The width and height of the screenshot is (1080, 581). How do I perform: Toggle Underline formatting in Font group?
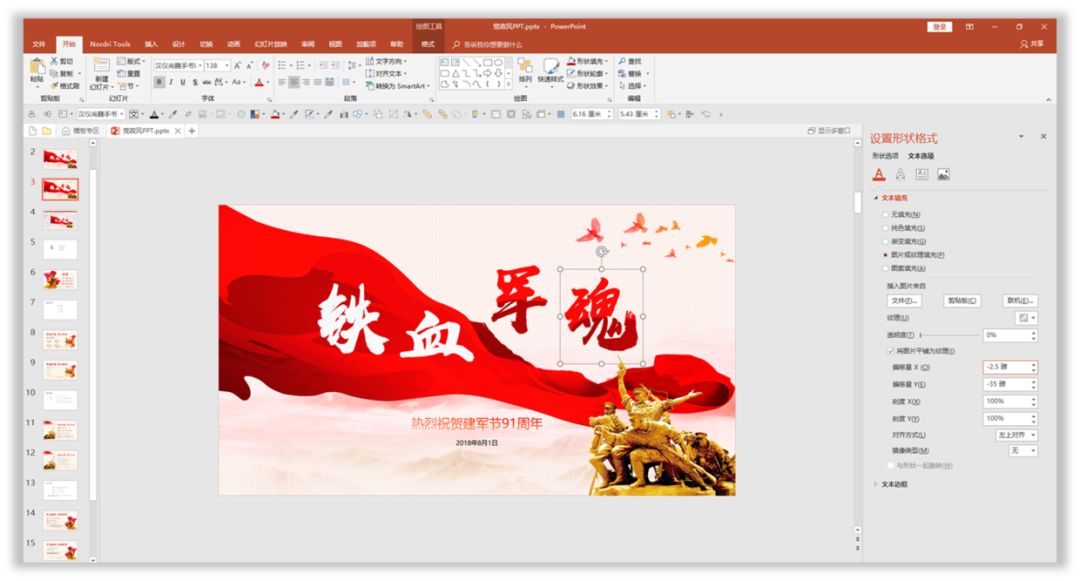[183, 82]
